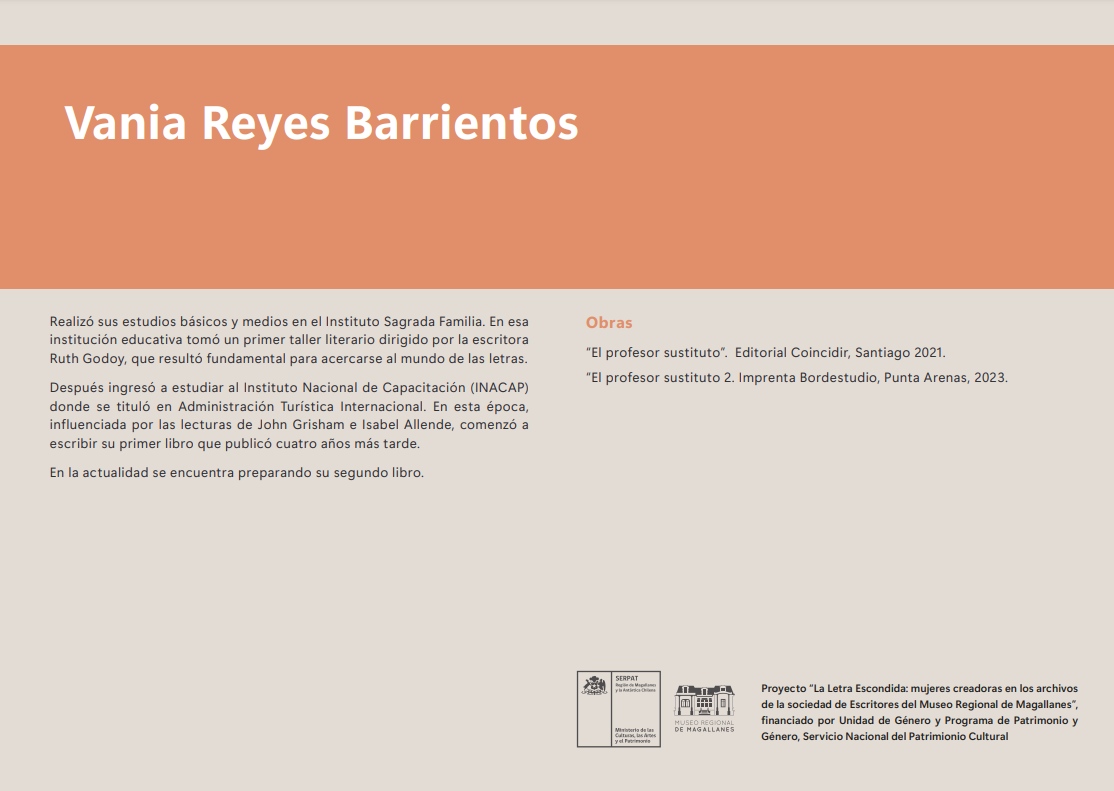Screen dimensions: 1114x791
Task: Click the Vania Reyes Barrientos title
Action: tap(322, 124)
